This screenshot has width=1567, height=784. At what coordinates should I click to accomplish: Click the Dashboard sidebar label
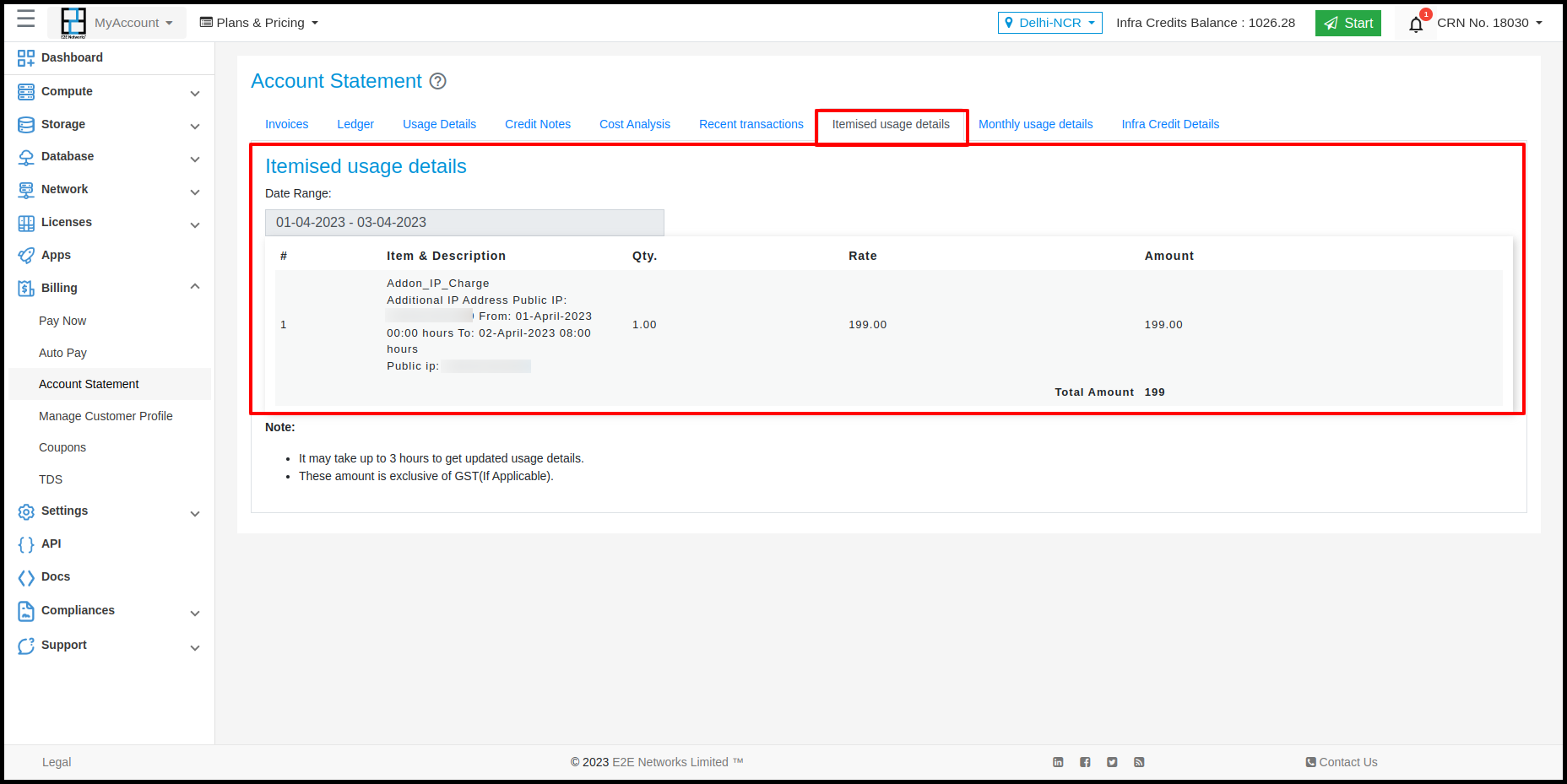[x=72, y=57]
